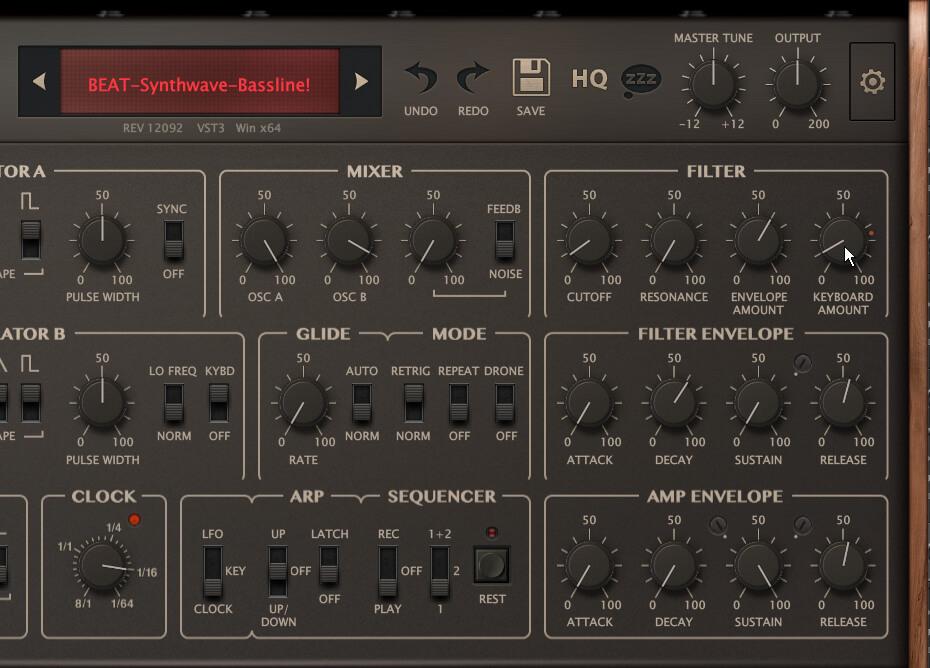
Task: Open the settings gear panel
Action: pos(871,82)
